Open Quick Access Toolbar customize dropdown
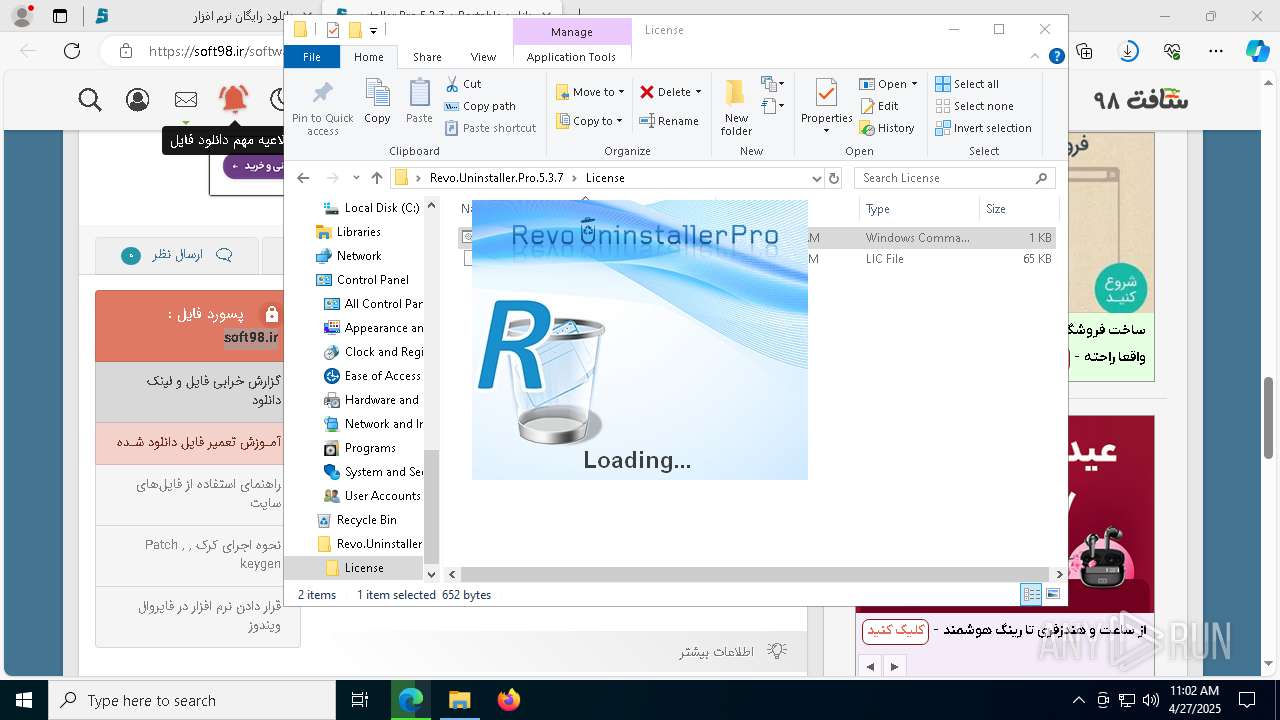The width and height of the screenshot is (1280, 720). 373,31
